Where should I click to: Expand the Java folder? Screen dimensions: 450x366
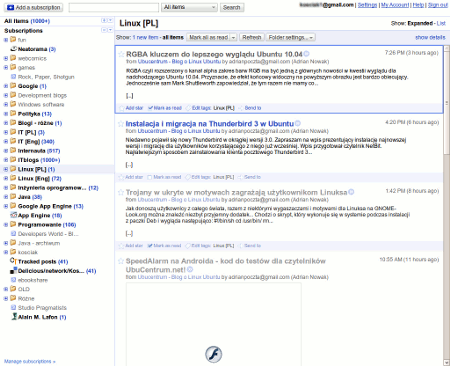coord(6,197)
